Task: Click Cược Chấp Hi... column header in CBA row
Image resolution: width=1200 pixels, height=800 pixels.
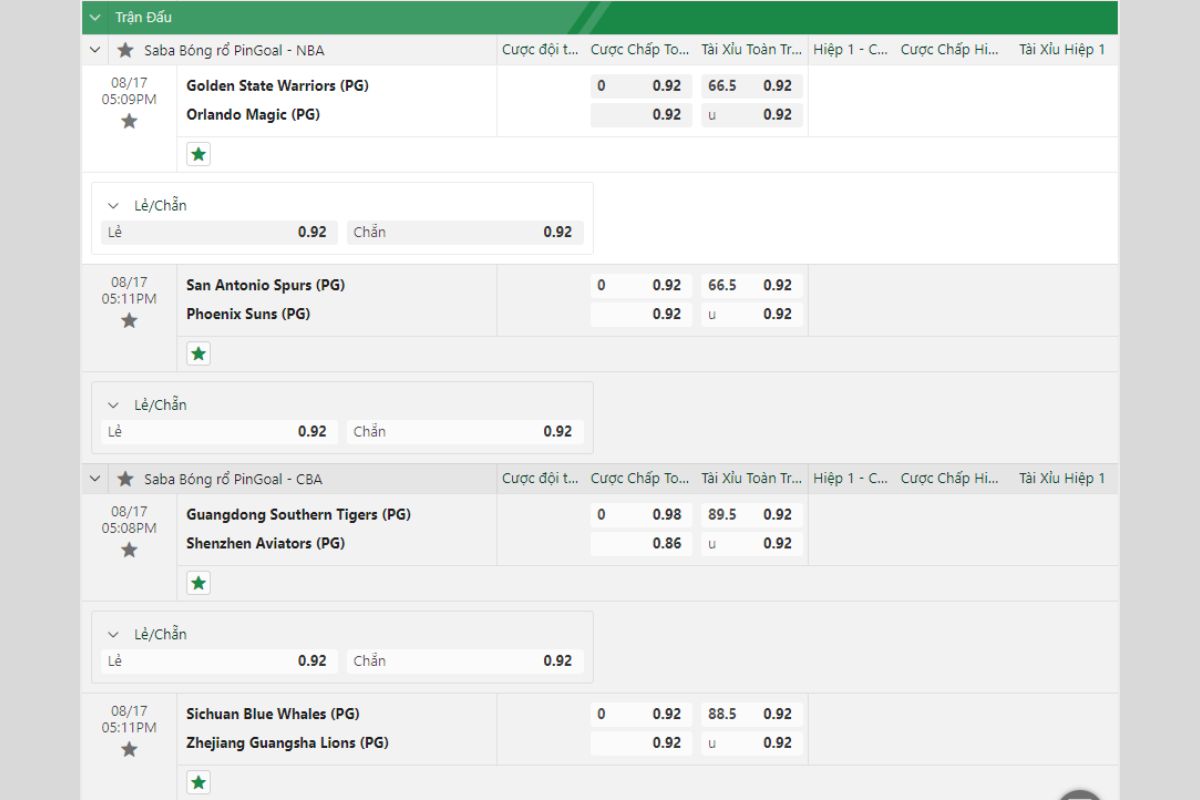Action: [x=949, y=479]
